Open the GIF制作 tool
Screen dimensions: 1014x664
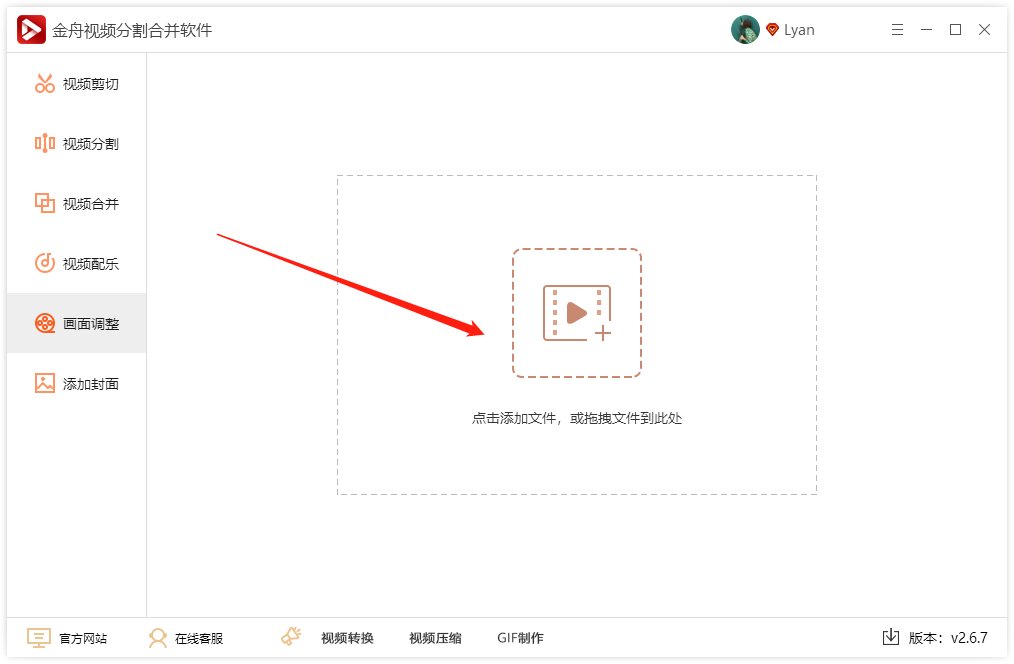(x=518, y=636)
